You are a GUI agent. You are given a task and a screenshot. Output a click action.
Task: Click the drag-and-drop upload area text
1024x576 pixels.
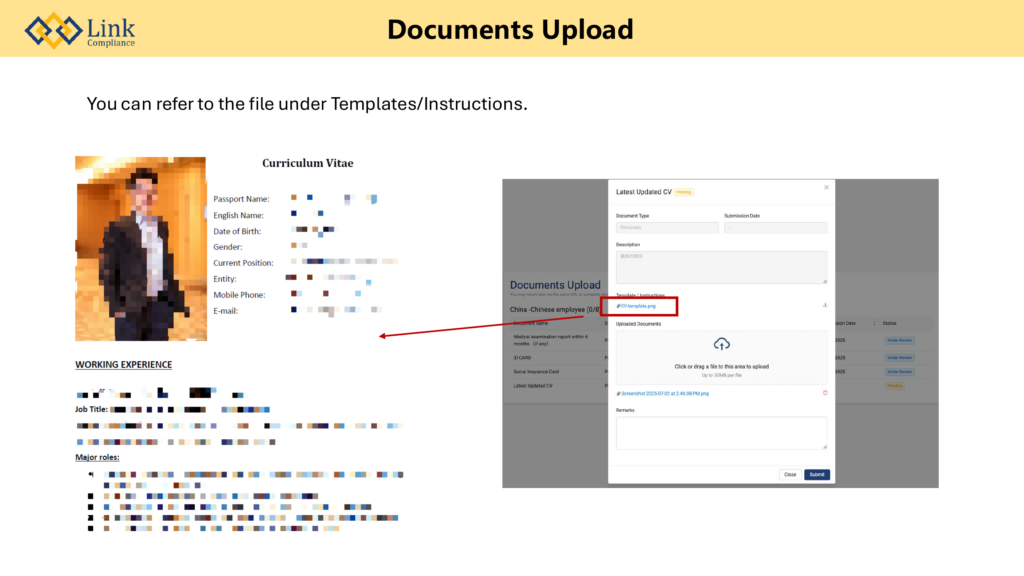tap(721, 367)
